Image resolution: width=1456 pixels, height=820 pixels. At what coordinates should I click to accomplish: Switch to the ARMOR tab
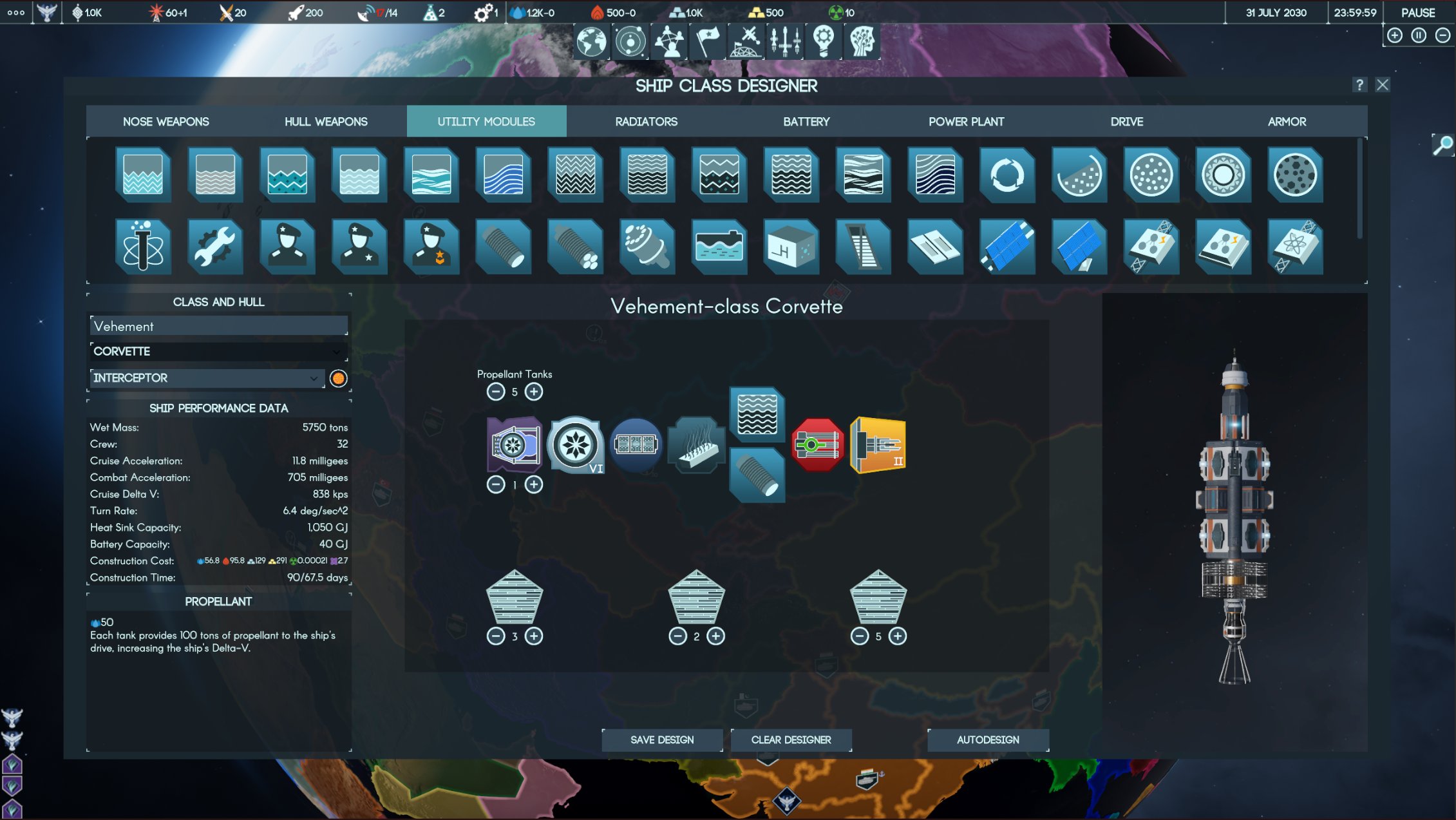tap(1287, 121)
